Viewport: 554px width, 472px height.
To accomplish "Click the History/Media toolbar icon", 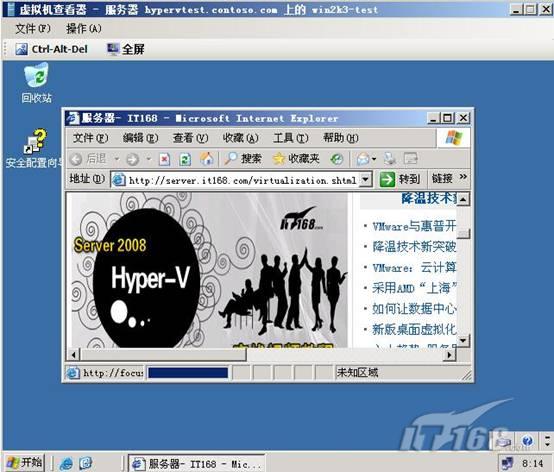I will pyautogui.click(x=337, y=159).
